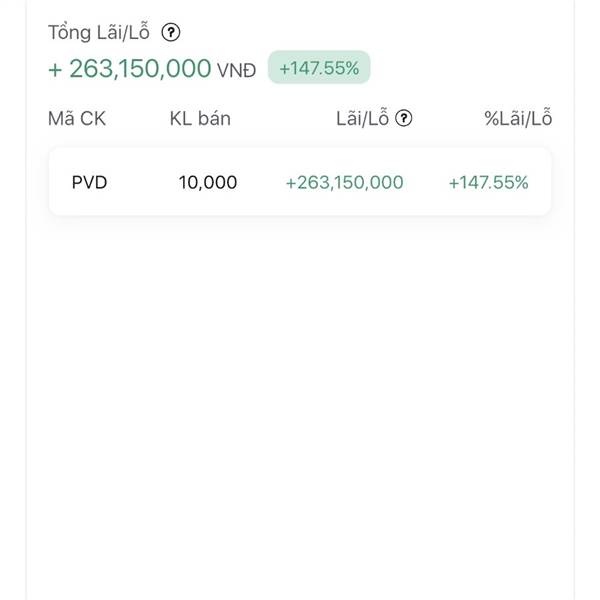The width and height of the screenshot is (600, 600).
Task: Click empty area below the PVD row
Action: tap(300, 380)
